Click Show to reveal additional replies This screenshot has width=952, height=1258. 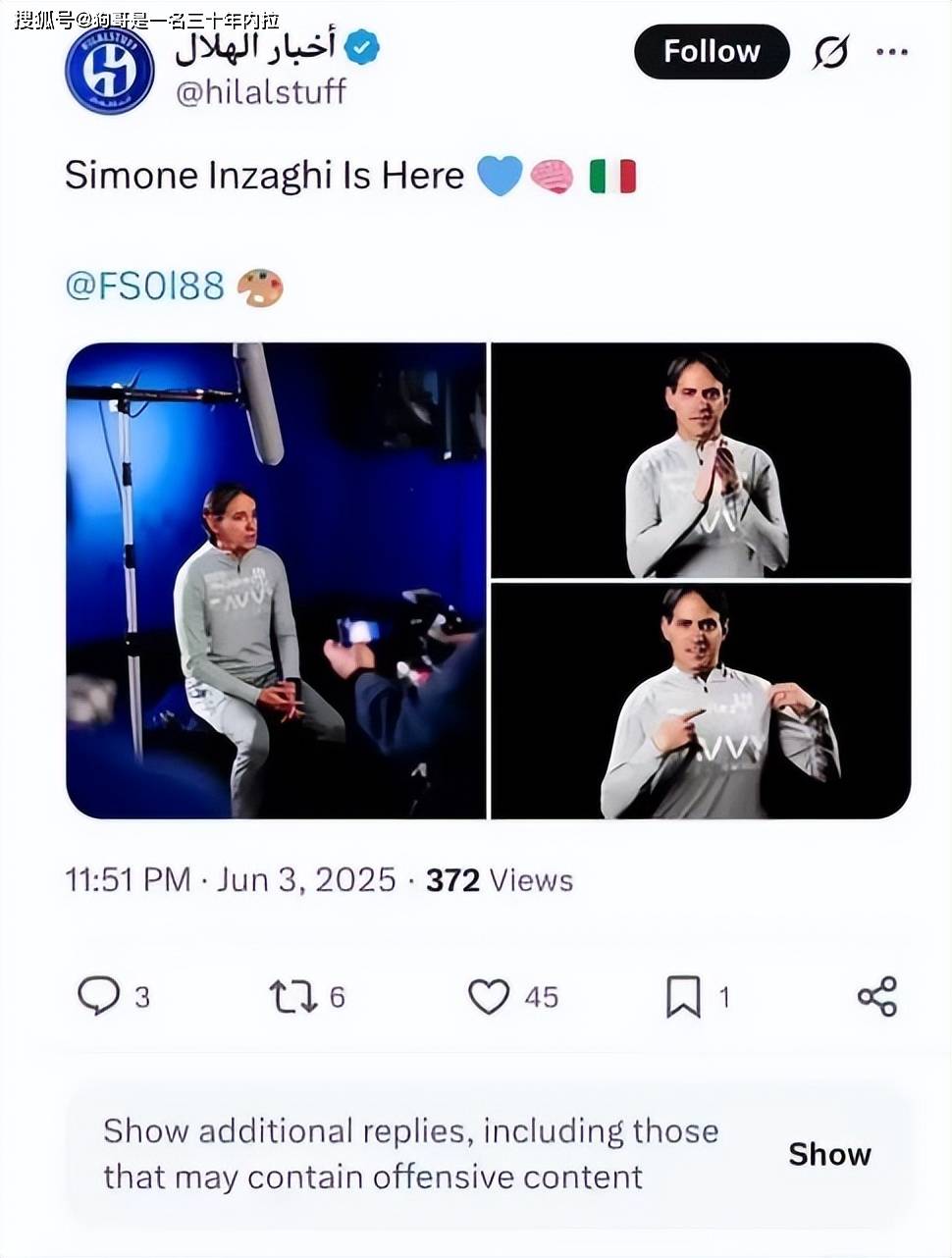coord(829,1154)
